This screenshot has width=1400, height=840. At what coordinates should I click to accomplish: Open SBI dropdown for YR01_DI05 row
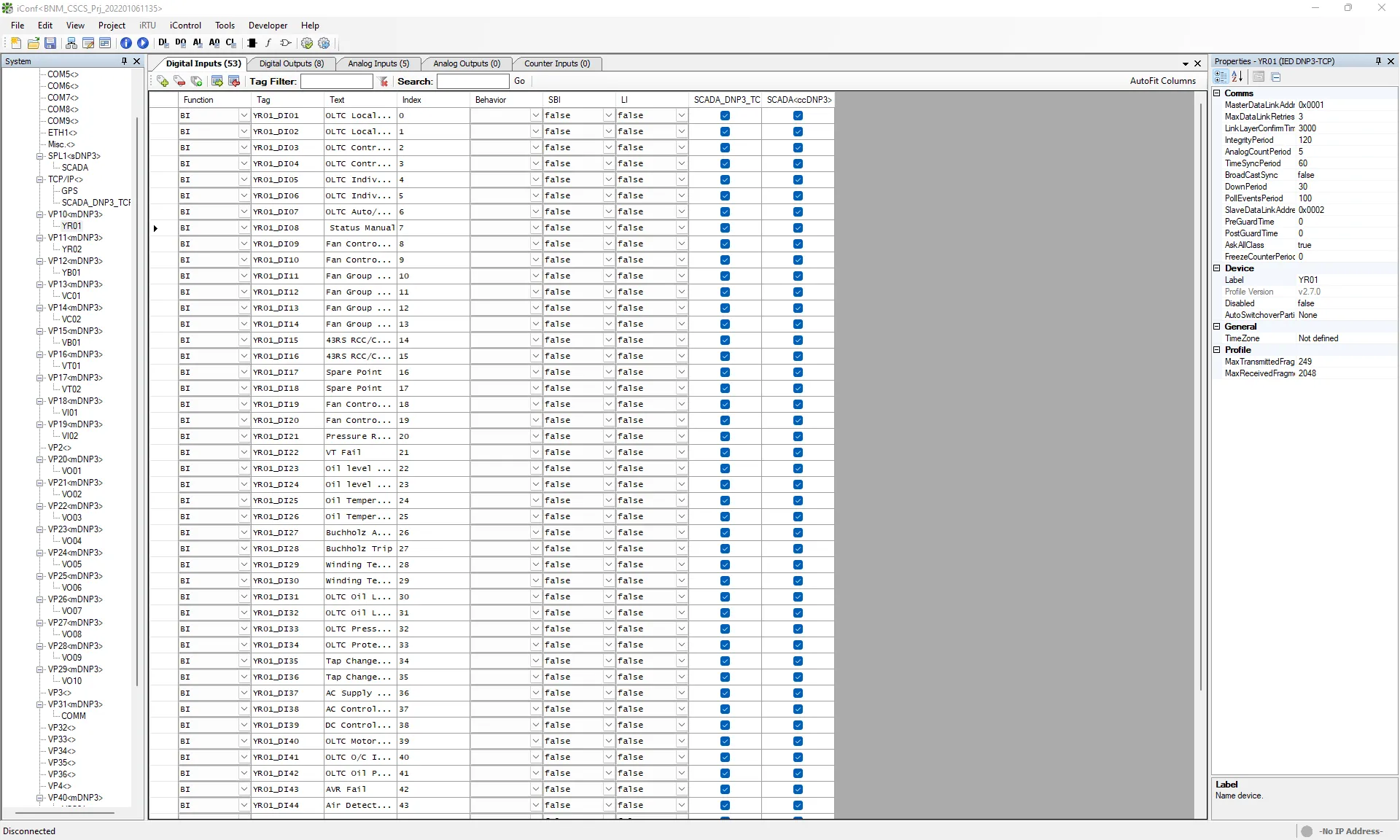608,179
